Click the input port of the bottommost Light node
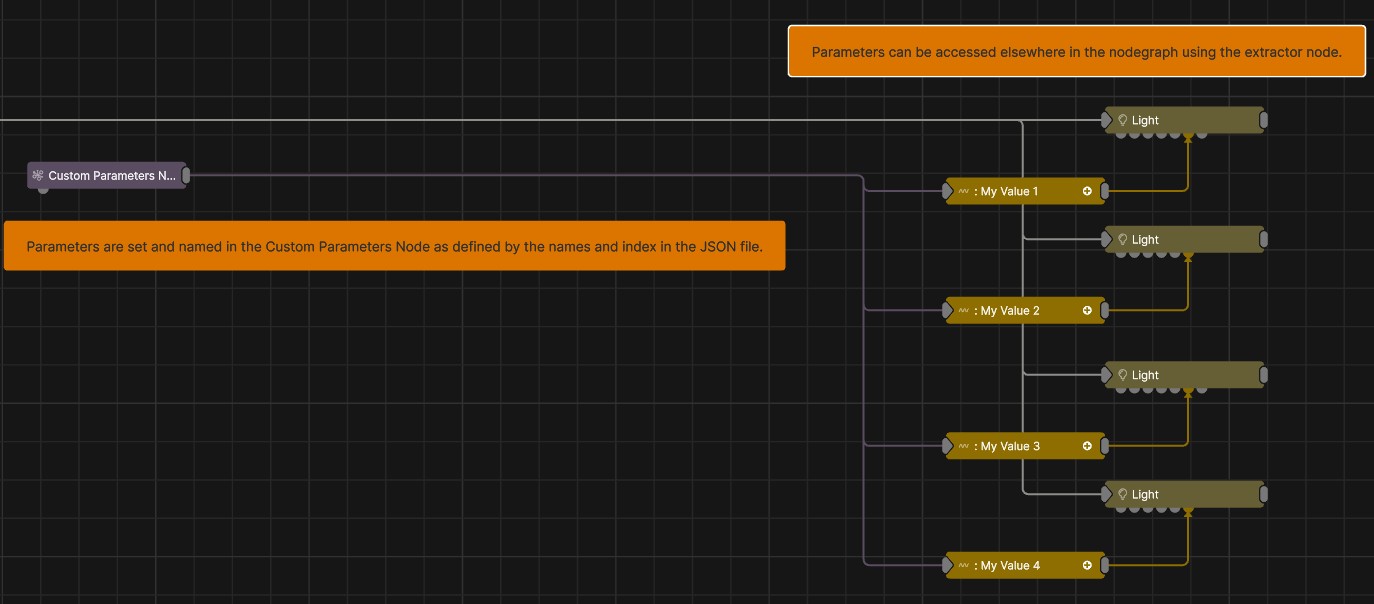Viewport: 1374px width, 604px height. pyautogui.click(x=1106, y=494)
